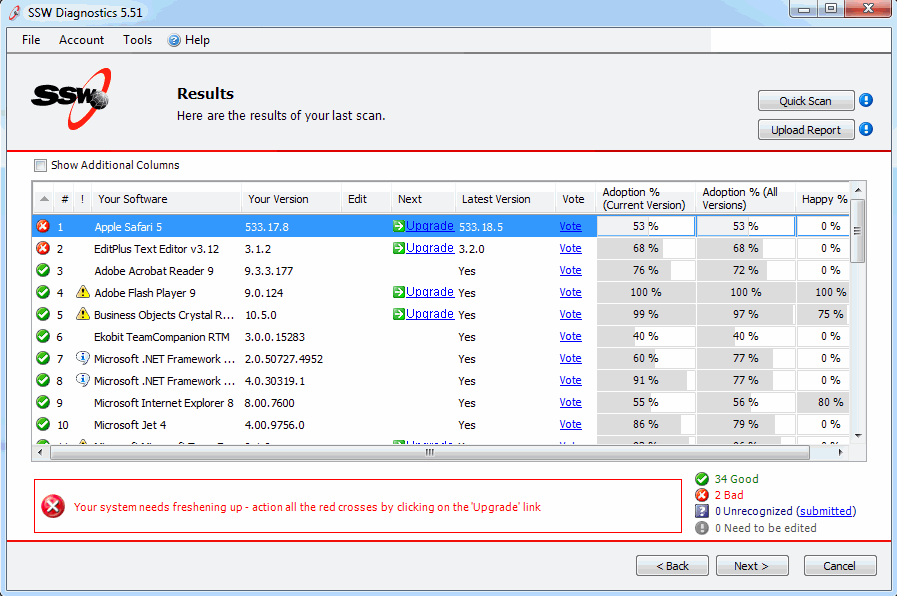Screen dimensions: 897x596
Task: Click latest version 3.2.0 cell
Action: (471, 249)
